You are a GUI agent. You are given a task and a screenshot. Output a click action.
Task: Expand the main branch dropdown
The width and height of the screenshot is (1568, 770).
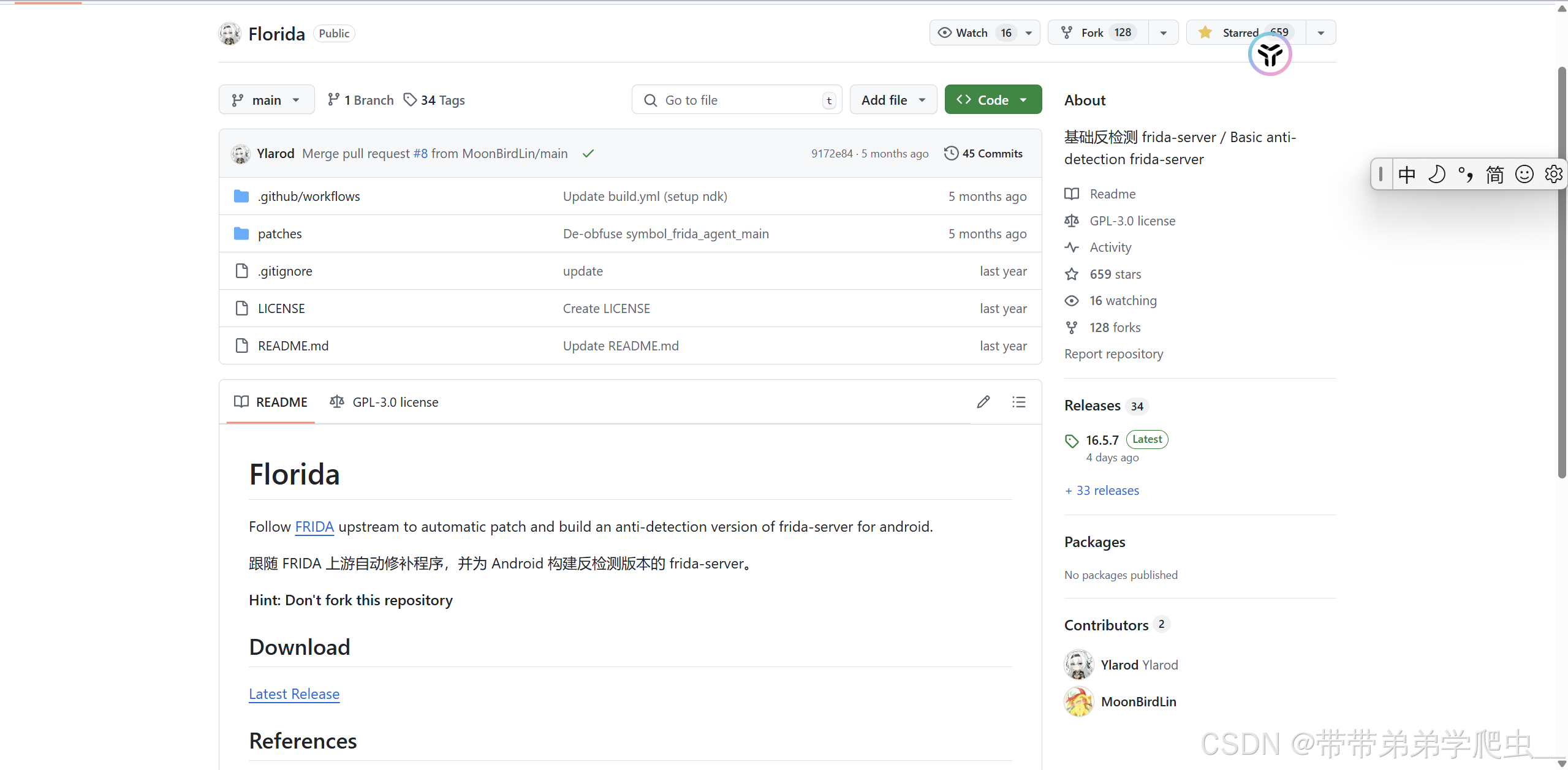pyautogui.click(x=267, y=100)
